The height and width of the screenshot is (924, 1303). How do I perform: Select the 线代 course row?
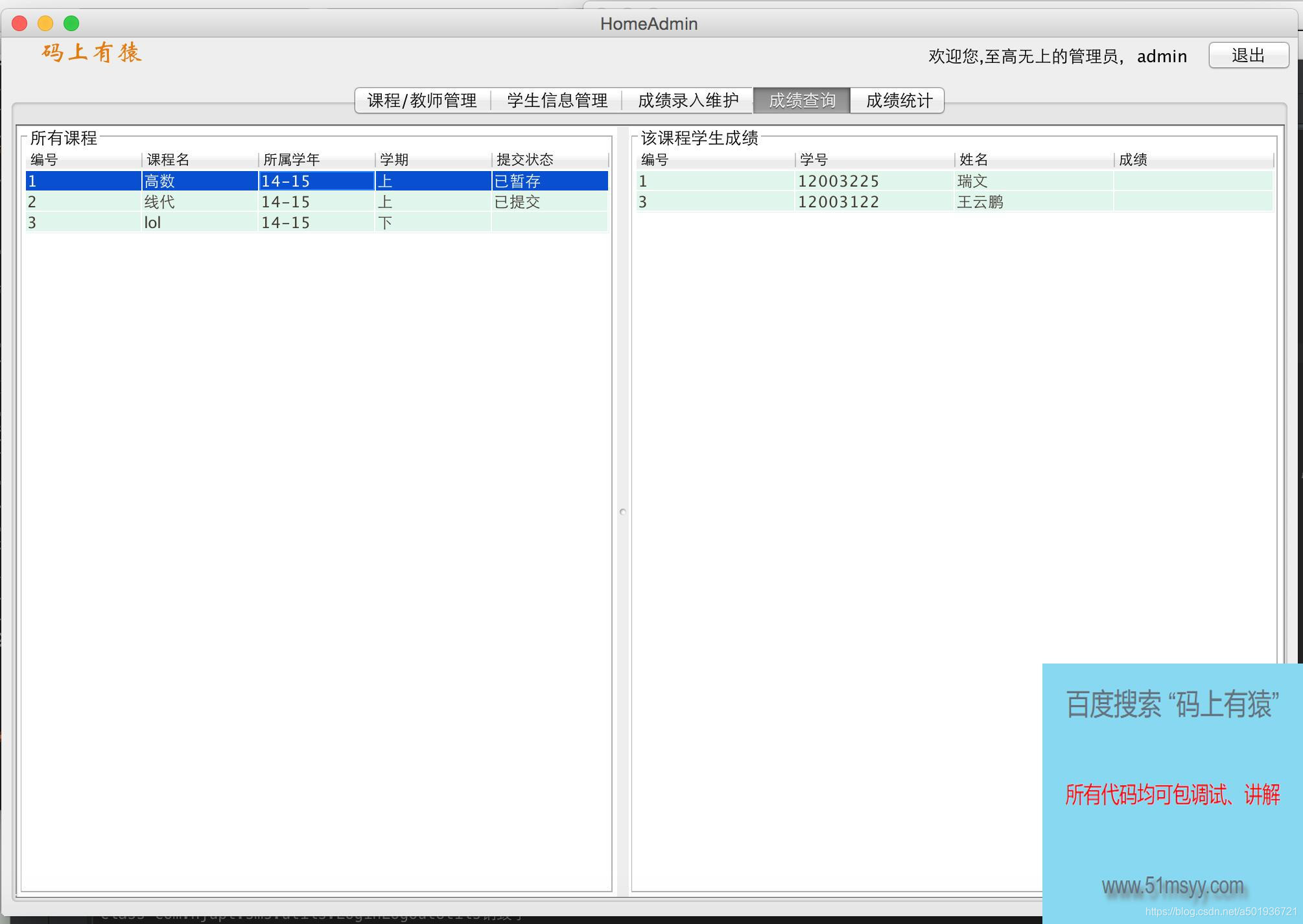[x=317, y=202]
